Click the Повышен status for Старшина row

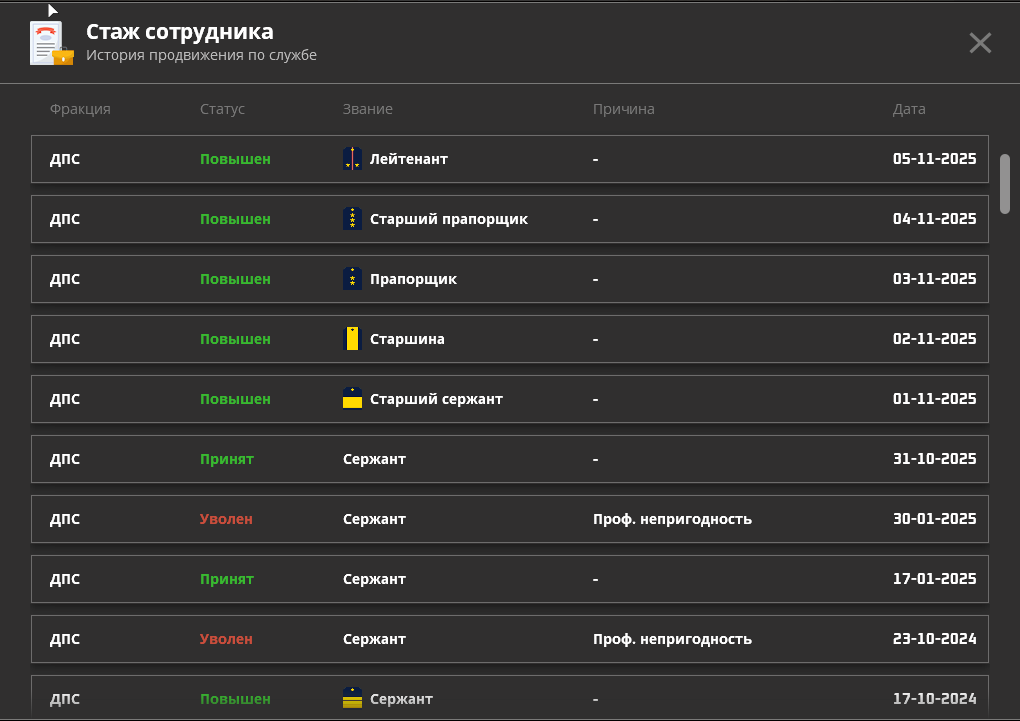coord(235,339)
